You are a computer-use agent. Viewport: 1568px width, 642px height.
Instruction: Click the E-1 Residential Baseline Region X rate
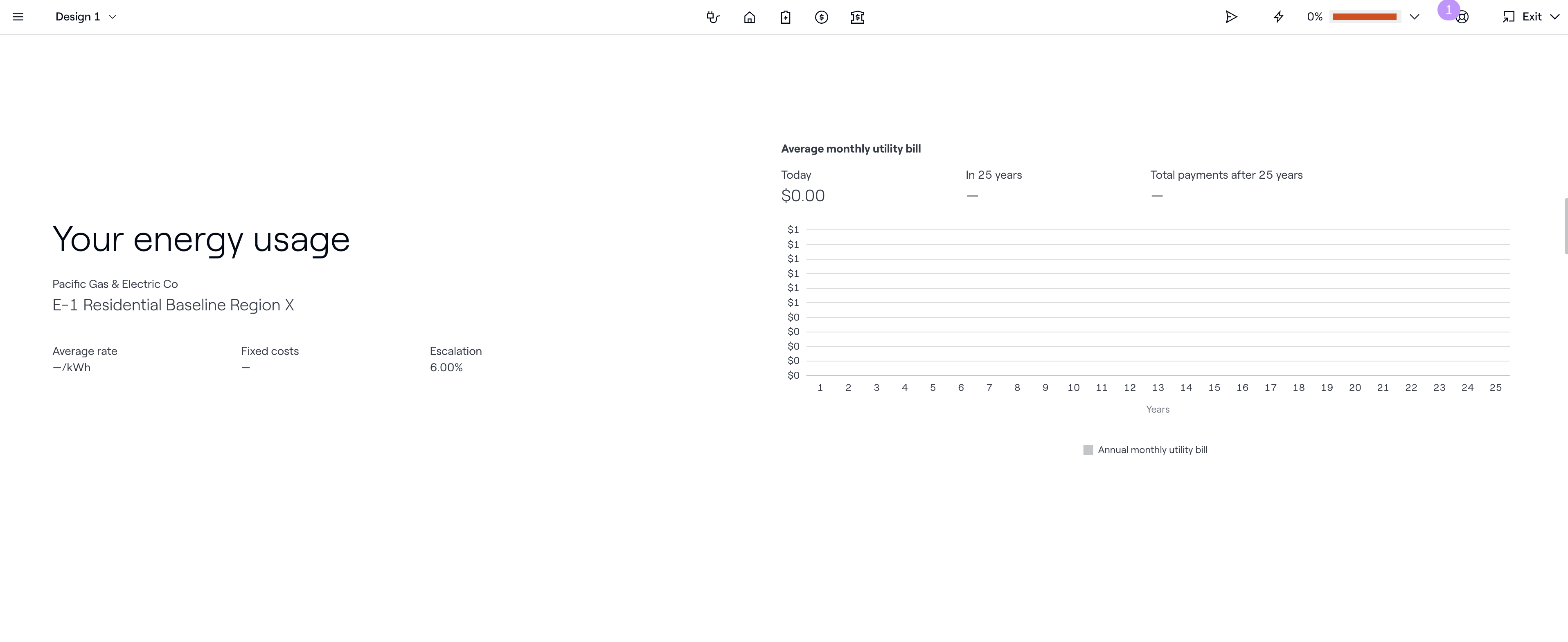pos(173,305)
